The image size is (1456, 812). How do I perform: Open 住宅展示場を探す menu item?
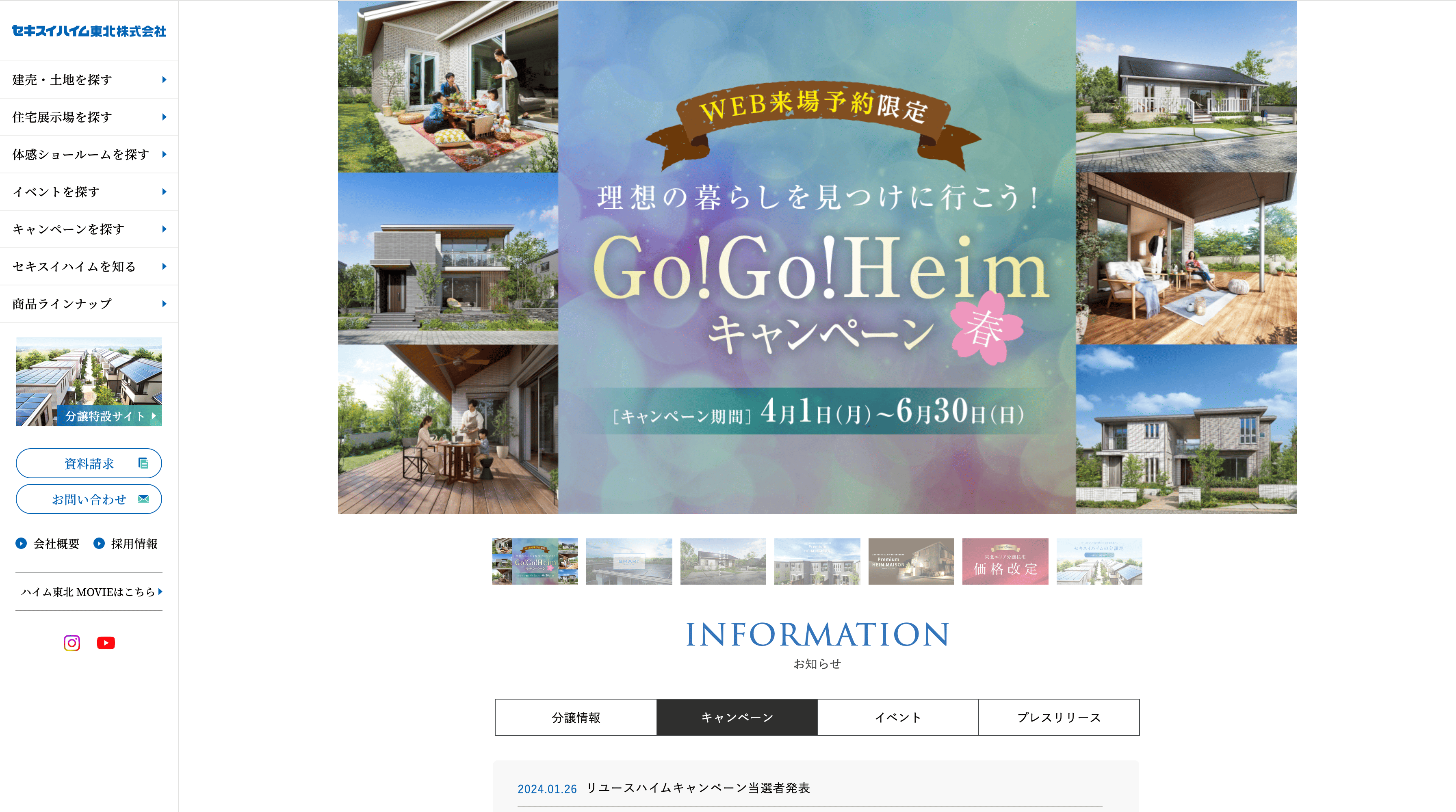89,117
